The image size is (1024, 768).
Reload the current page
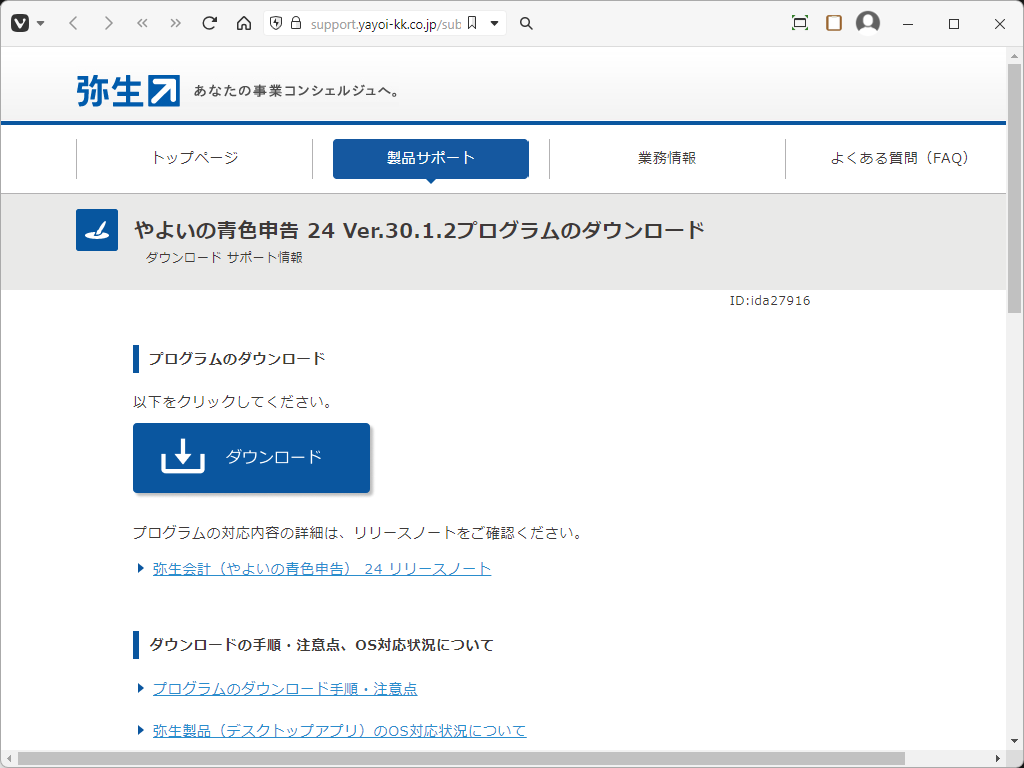click(209, 24)
